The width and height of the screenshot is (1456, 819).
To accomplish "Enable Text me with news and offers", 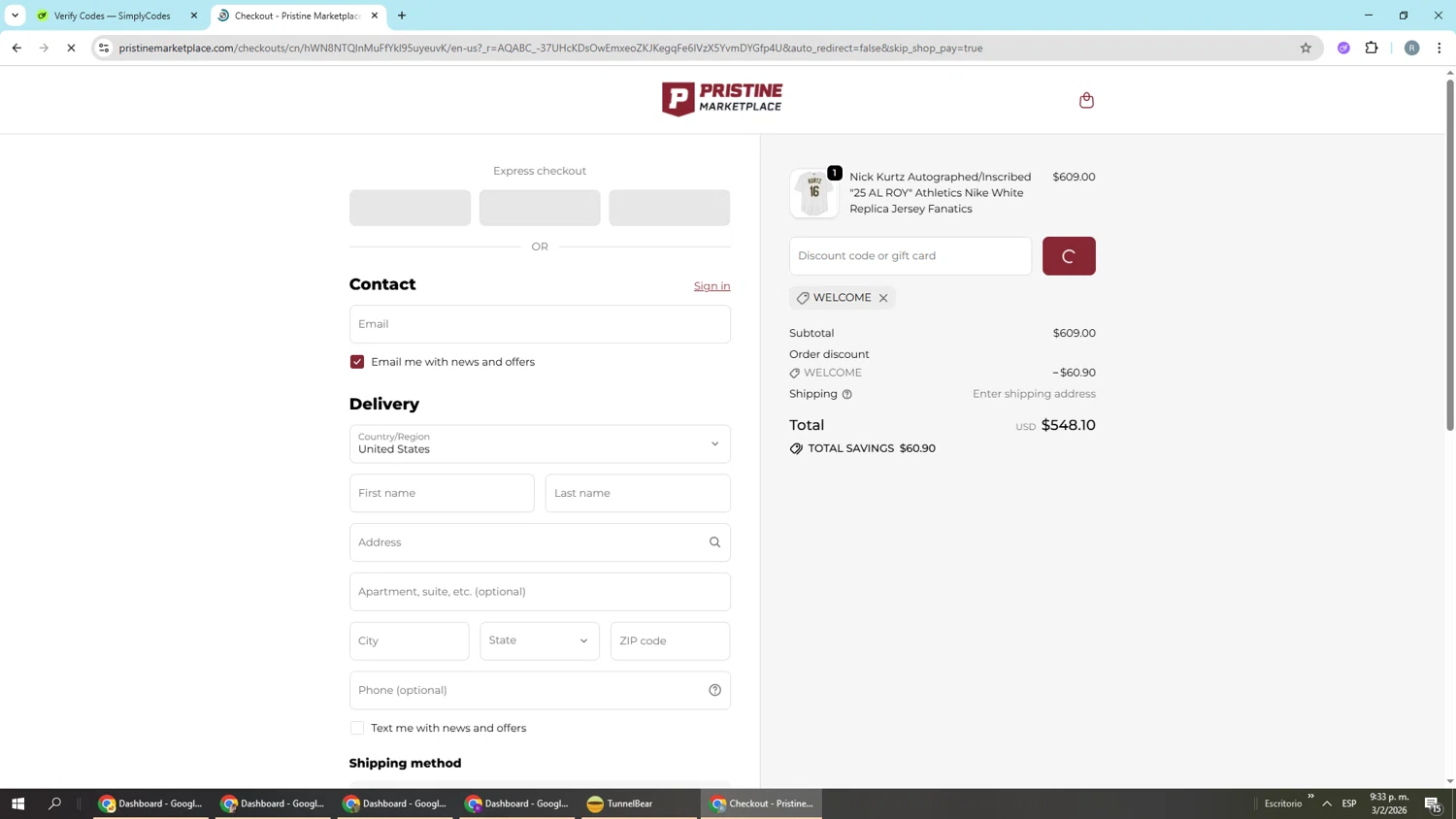I will click(357, 728).
